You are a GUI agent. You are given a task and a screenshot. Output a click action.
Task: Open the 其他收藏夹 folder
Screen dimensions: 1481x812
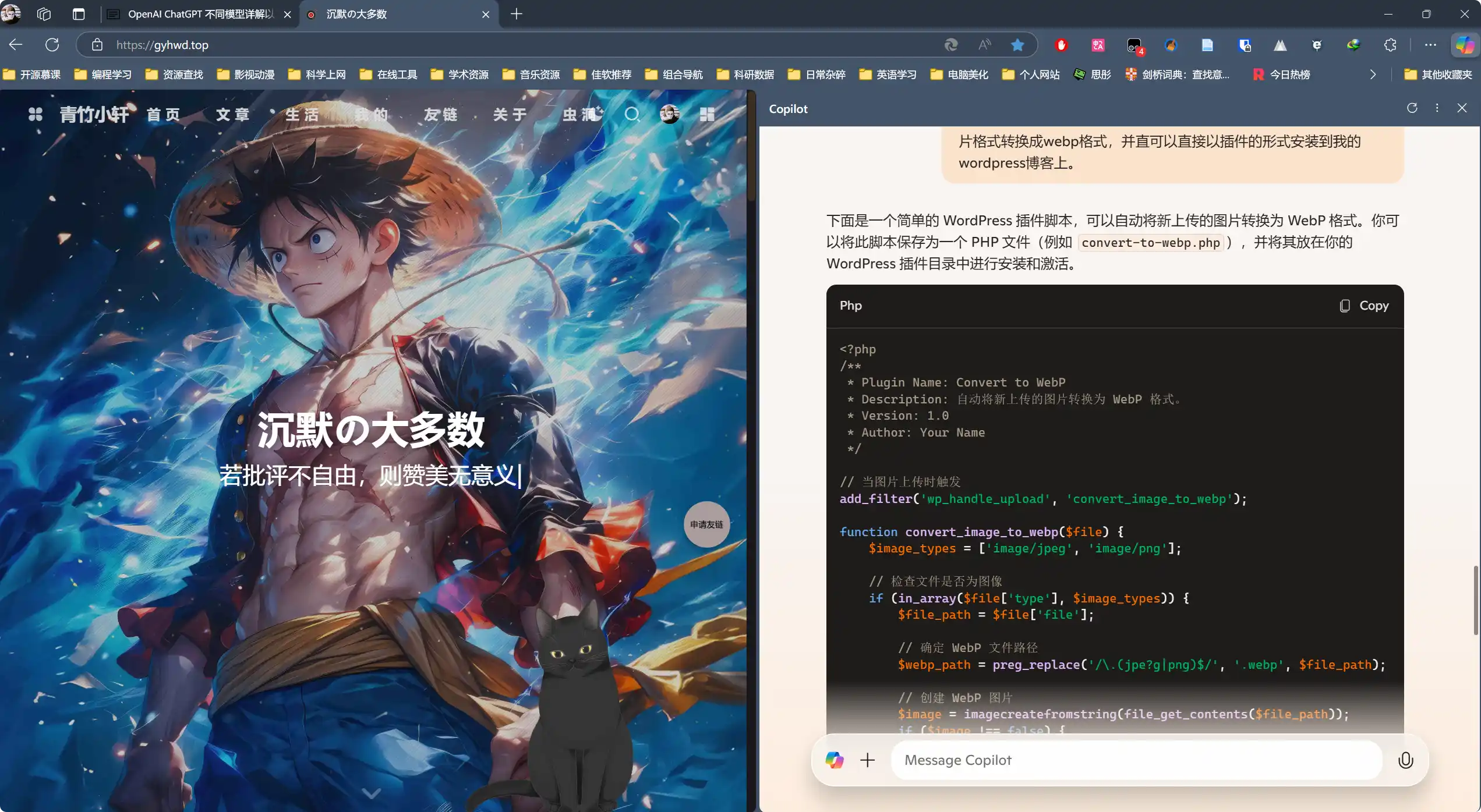tap(1438, 75)
